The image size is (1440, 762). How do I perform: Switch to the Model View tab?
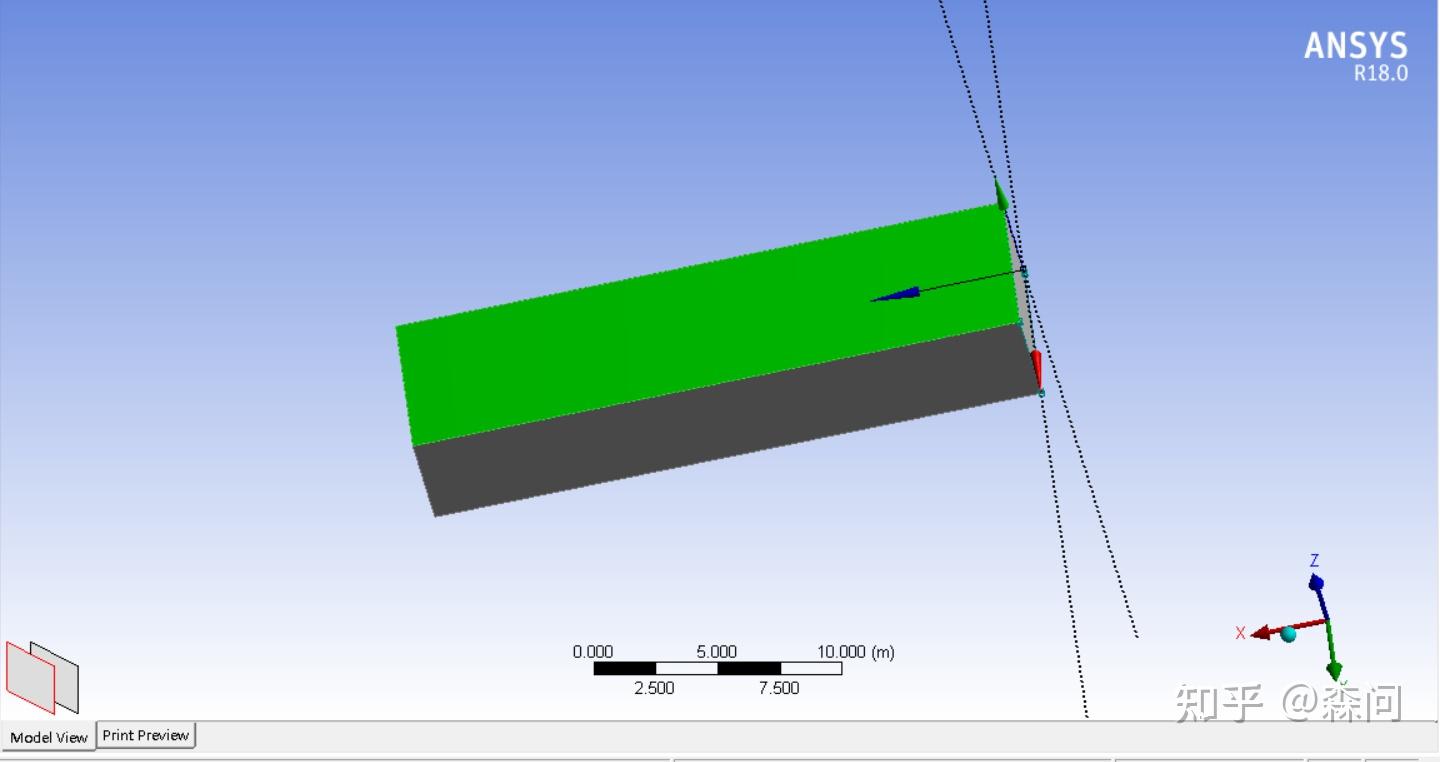[x=47, y=738]
